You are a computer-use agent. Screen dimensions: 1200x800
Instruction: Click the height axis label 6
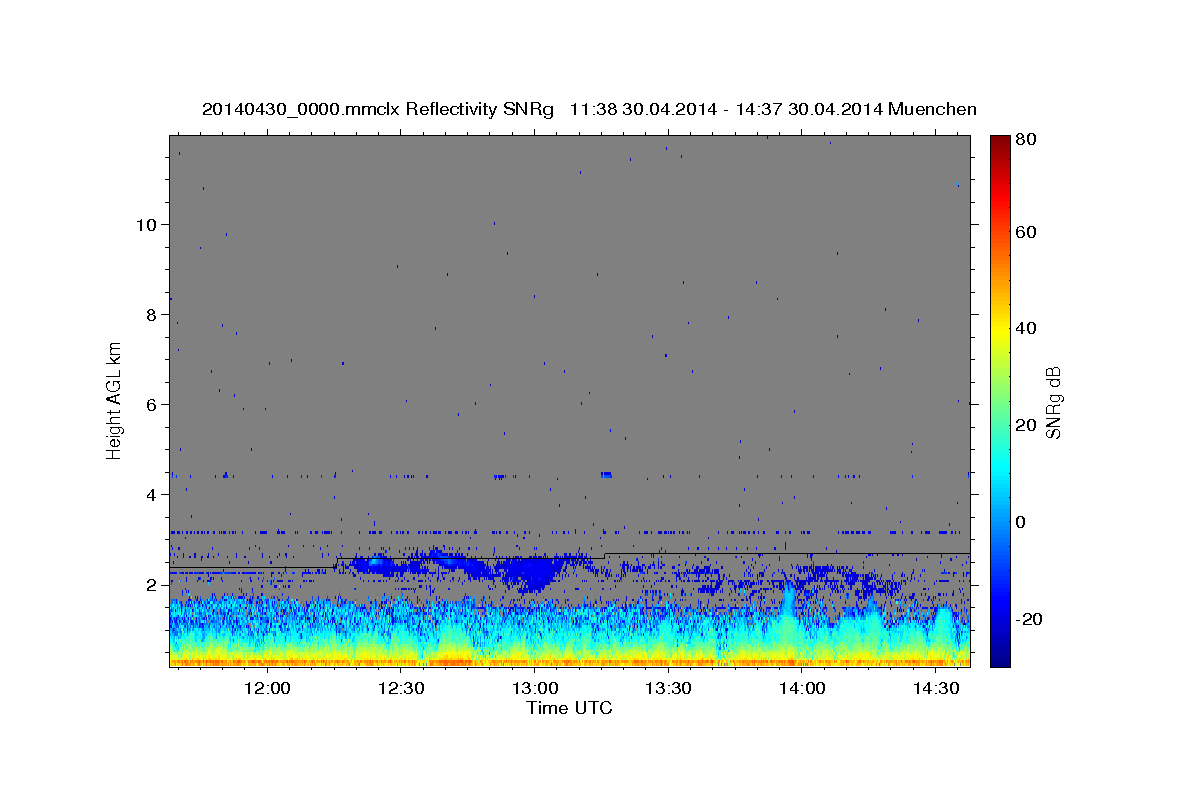point(150,404)
